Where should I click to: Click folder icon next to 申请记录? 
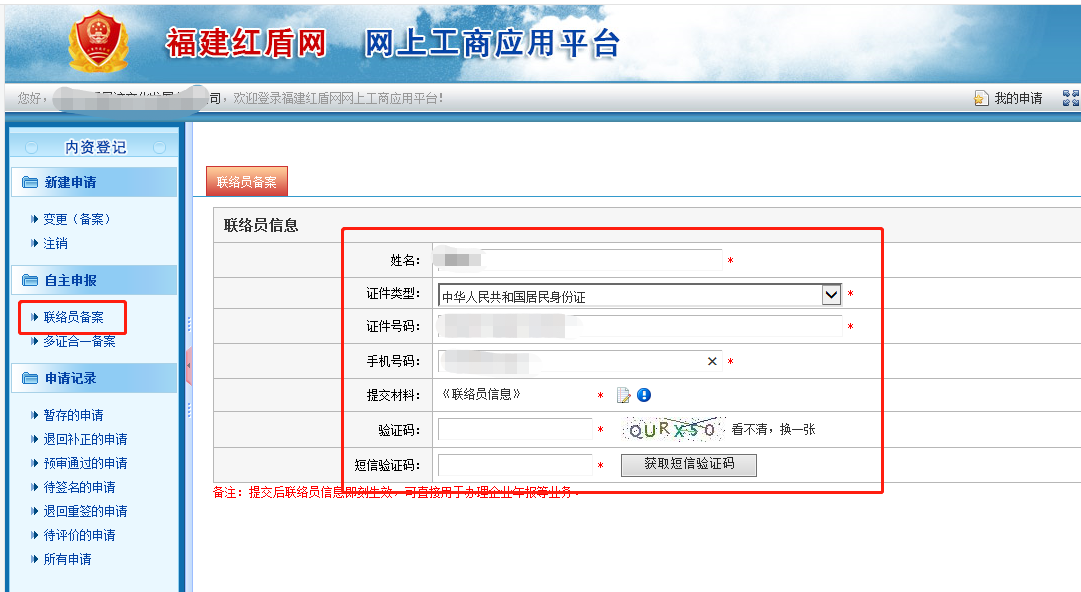tap(30, 378)
